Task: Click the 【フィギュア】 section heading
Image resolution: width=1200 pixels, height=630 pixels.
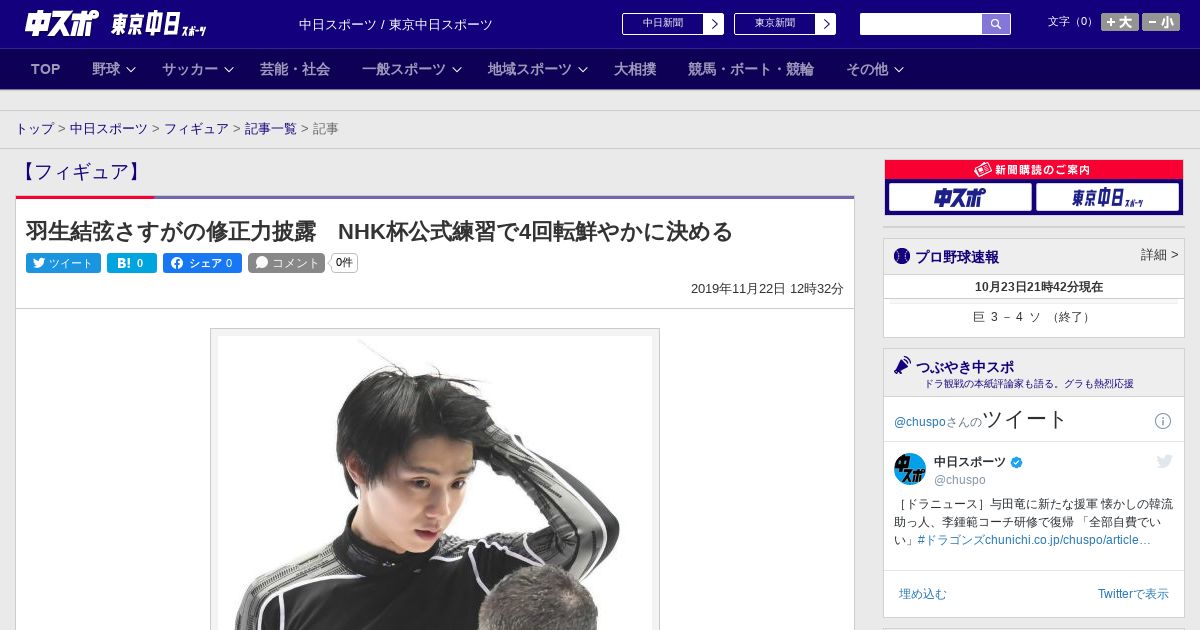Action: tap(81, 172)
